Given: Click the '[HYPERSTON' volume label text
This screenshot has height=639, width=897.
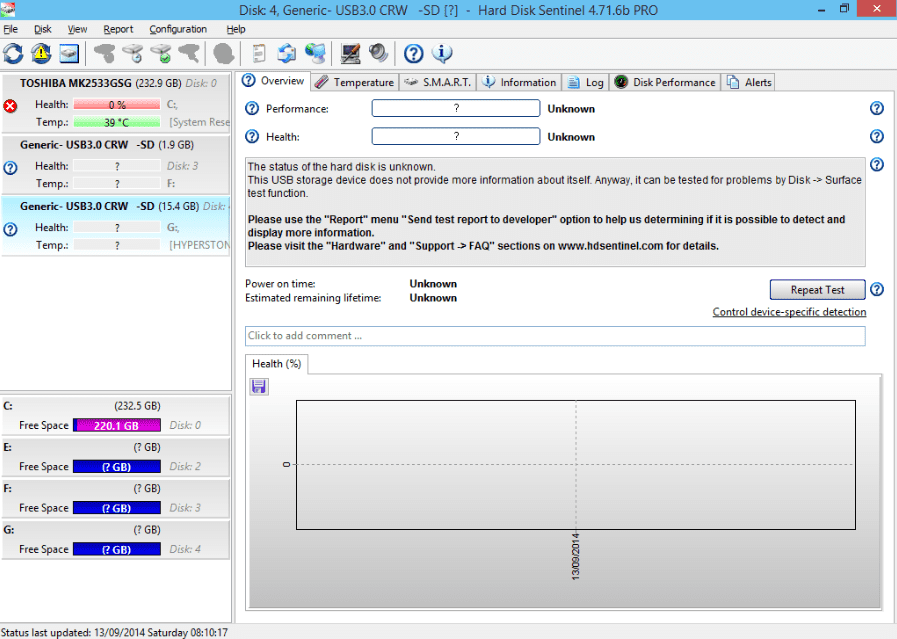Looking at the screenshot, I should [x=199, y=245].
